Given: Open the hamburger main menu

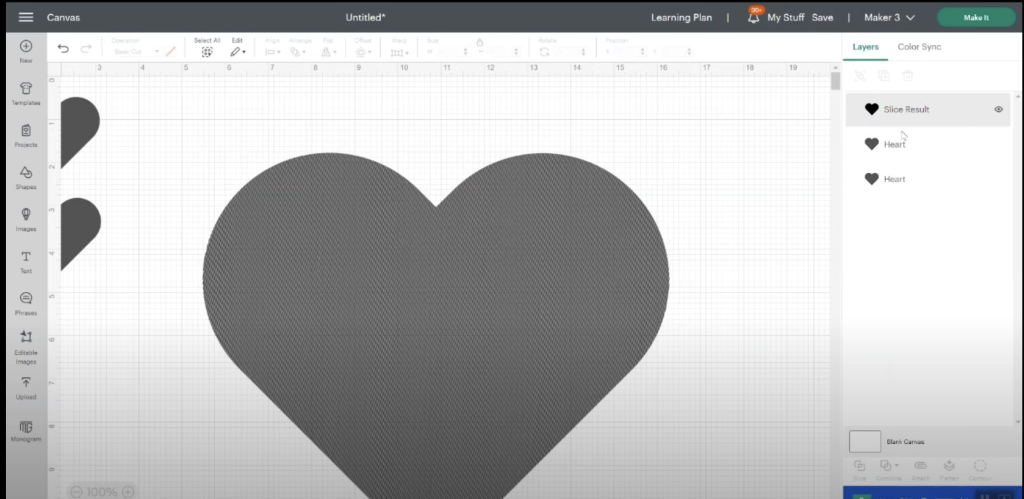Looking at the screenshot, I should tap(26, 17).
